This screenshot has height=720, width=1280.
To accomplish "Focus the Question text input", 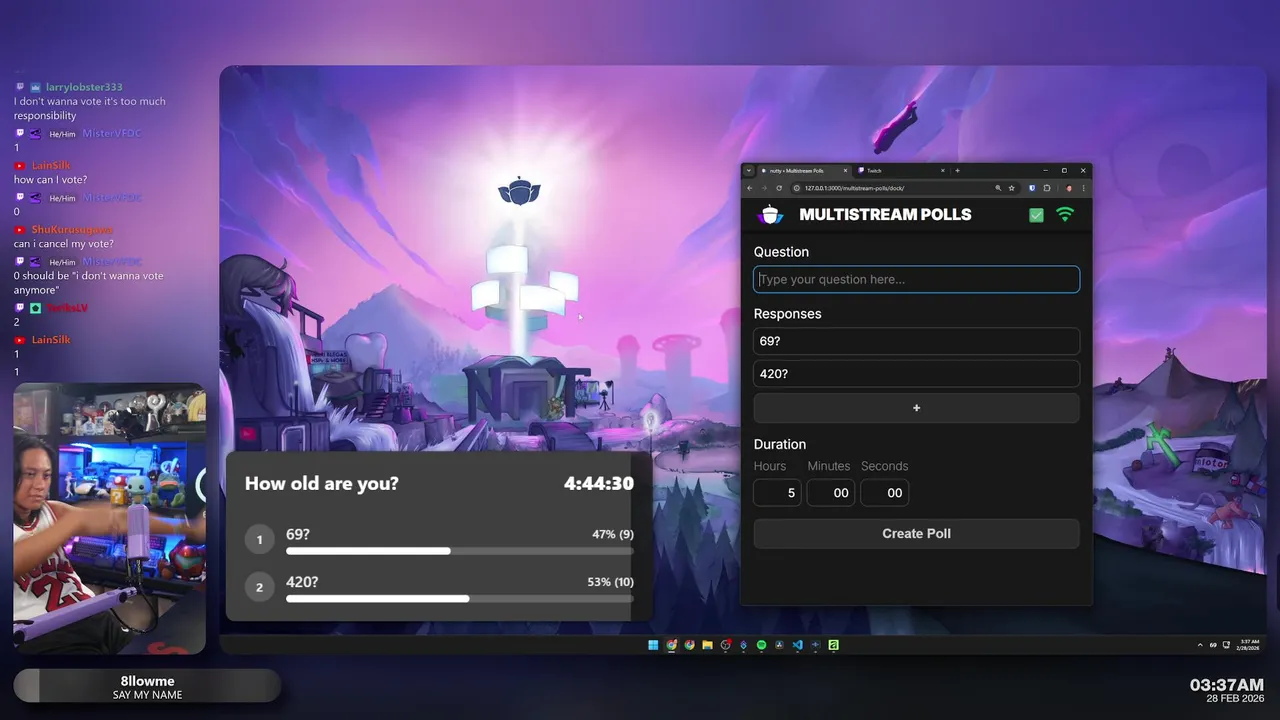I will (916, 279).
